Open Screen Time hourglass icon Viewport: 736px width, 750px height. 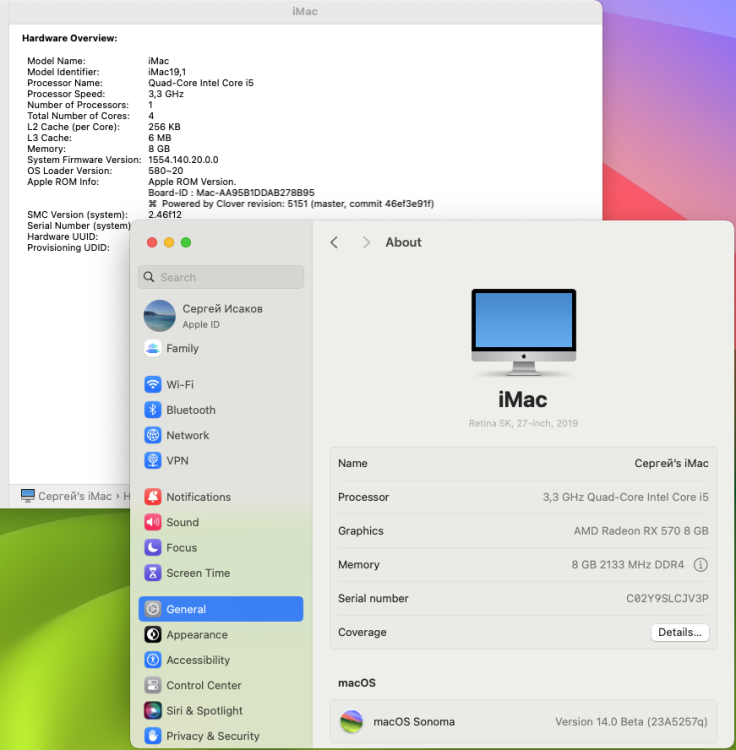[x=153, y=573]
